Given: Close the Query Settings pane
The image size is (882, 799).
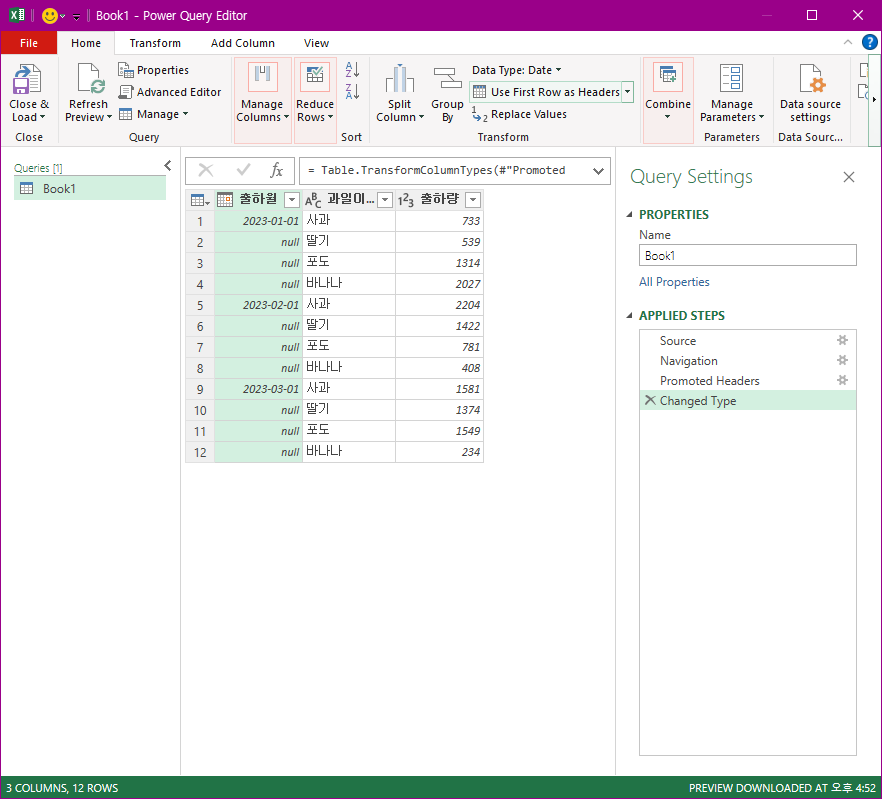Looking at the screenshot, I should pos(849,177).
